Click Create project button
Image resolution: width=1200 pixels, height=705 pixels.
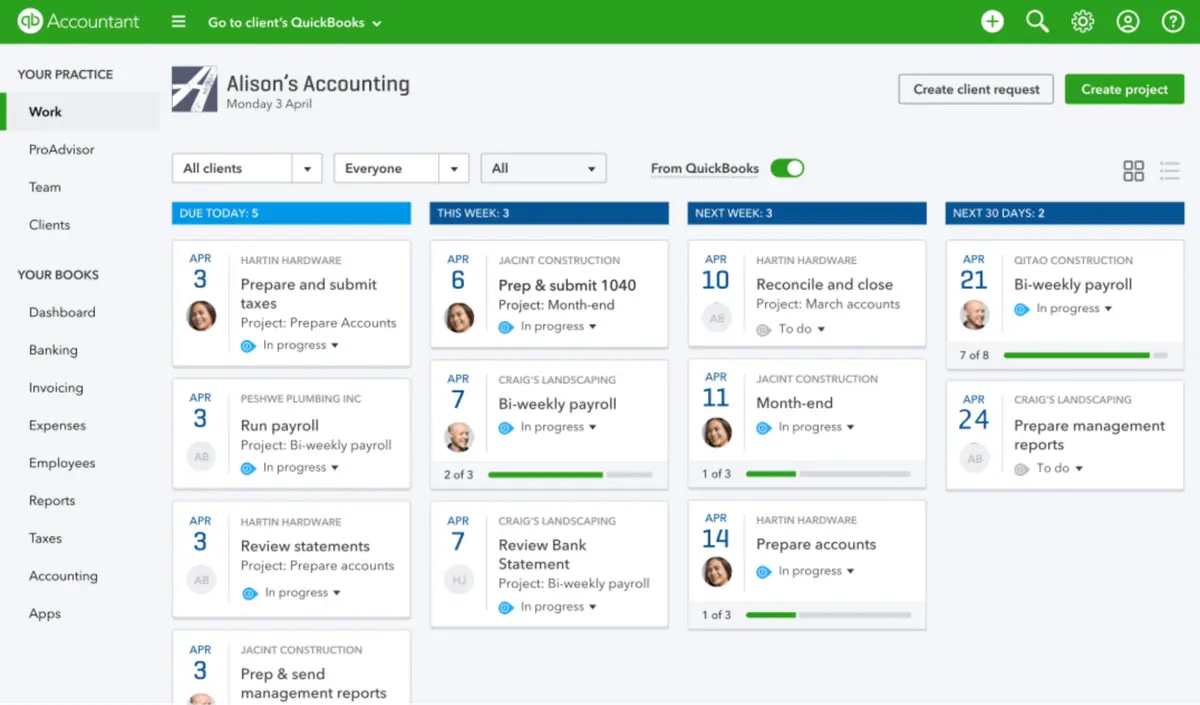coord(1124,89)
